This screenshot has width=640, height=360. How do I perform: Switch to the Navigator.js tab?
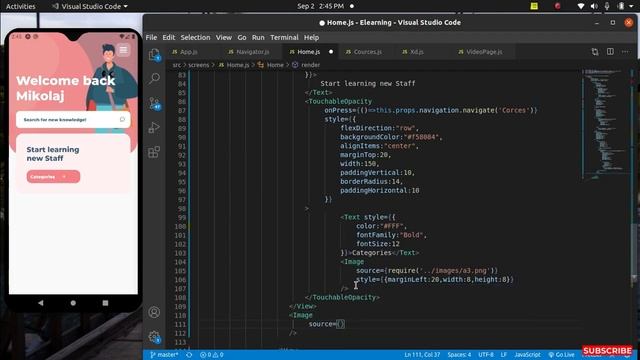252,52
